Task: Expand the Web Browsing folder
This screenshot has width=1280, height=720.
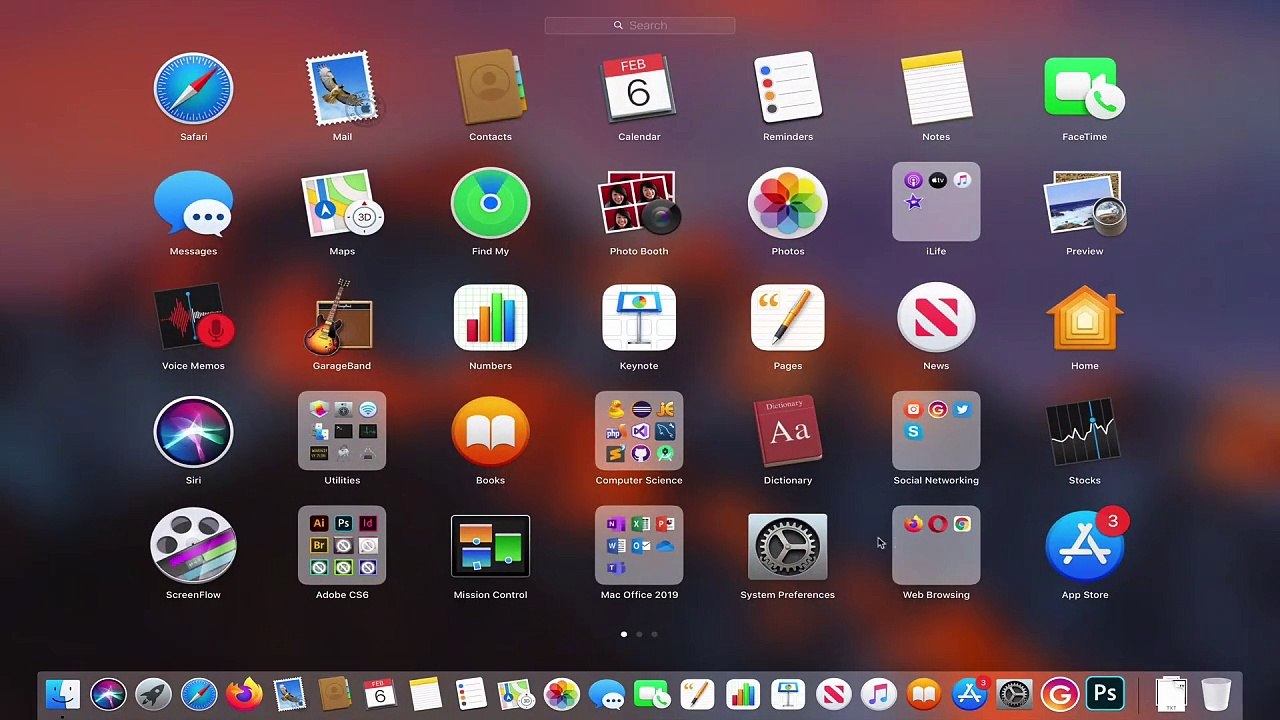Action: (936, 546)
